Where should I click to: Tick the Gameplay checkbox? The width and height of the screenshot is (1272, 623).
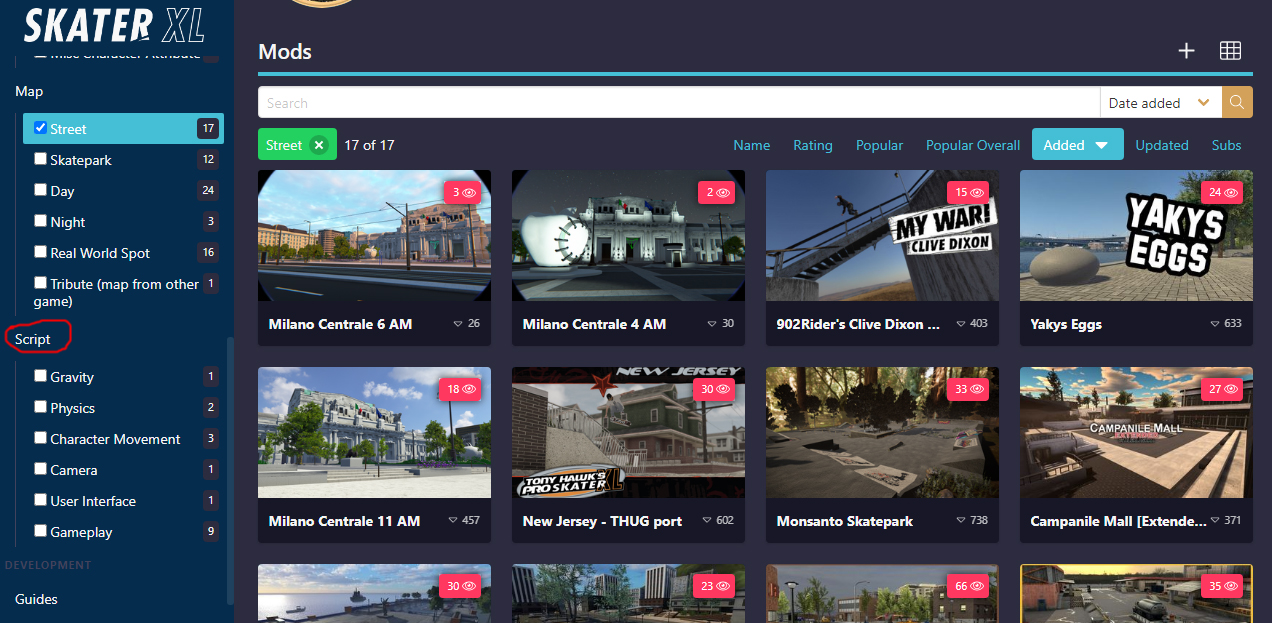pos(40,531)
